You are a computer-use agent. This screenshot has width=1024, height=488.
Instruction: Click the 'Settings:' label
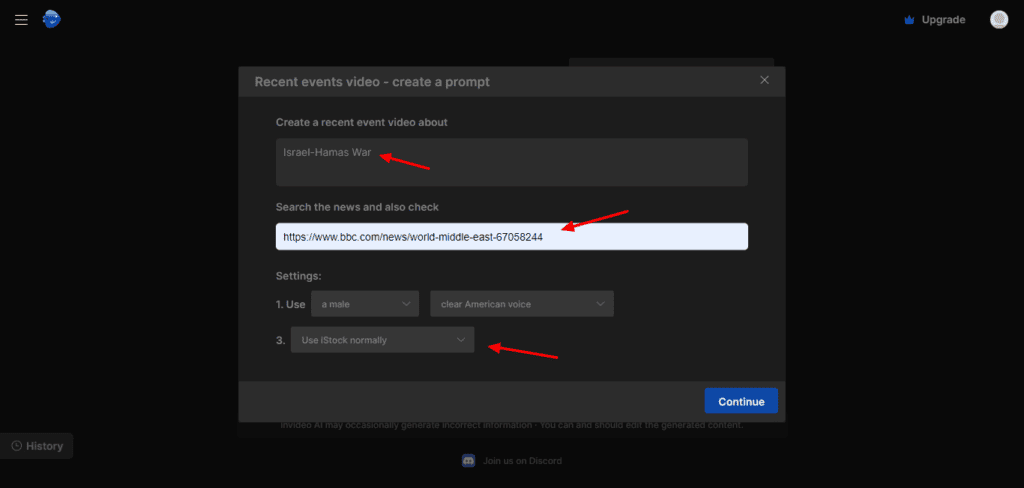coord(298,276)
